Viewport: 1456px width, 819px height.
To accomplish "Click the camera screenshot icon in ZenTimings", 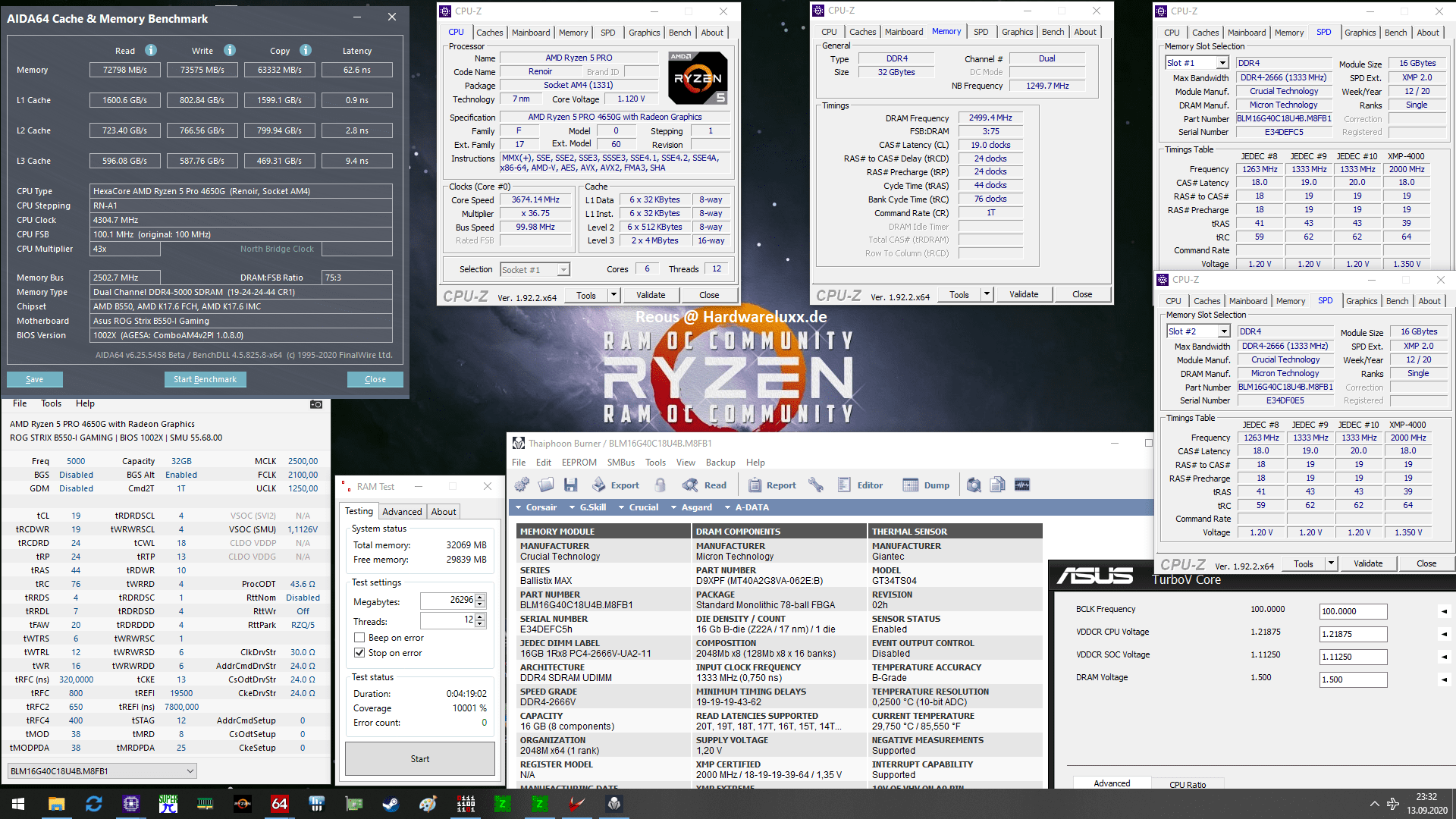I will pos(316,404).
